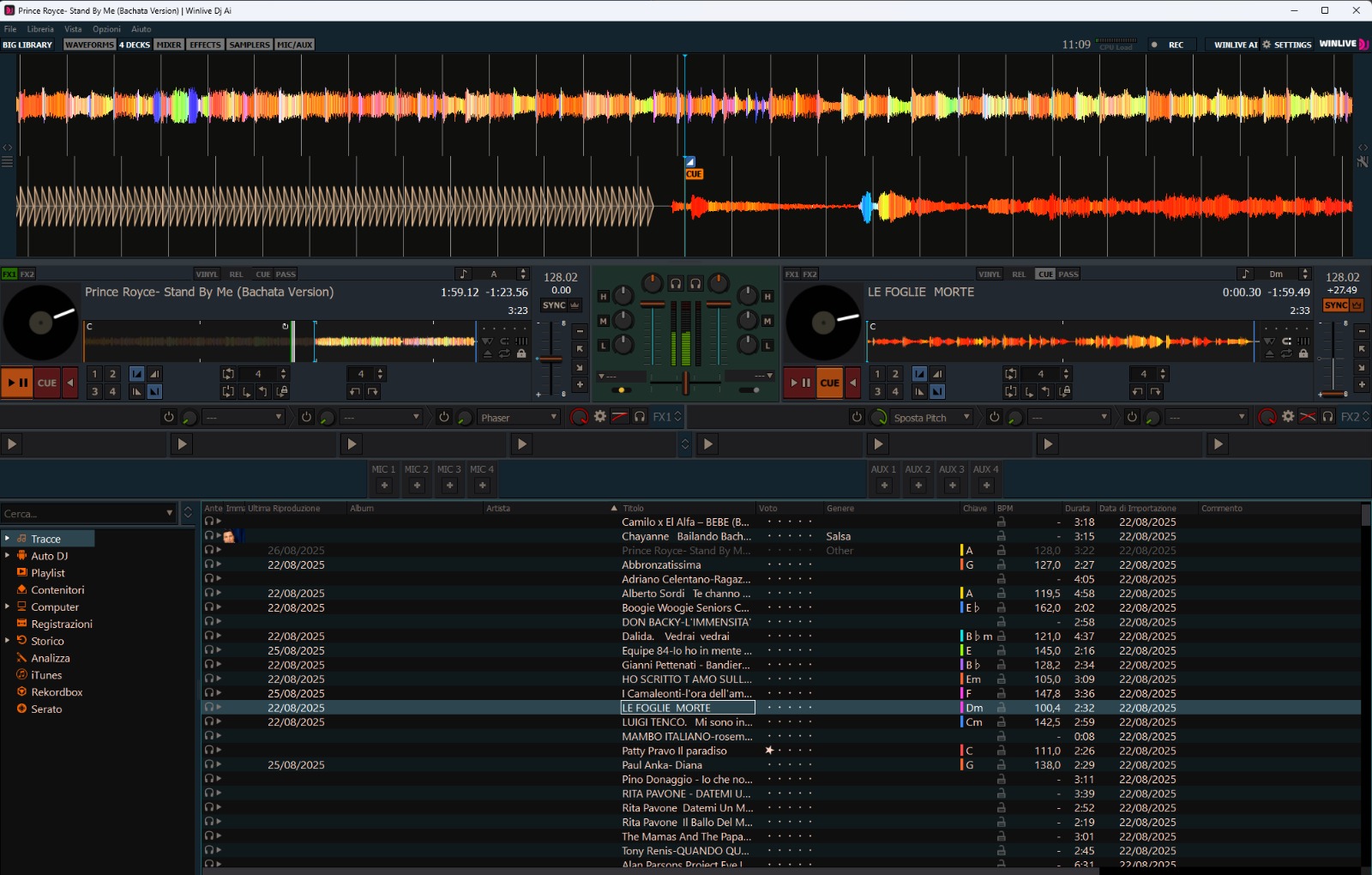The image size is (1372, 875).
Task: Open the gear settings in the FX1 effects row
Action: [x=600, y=417]
